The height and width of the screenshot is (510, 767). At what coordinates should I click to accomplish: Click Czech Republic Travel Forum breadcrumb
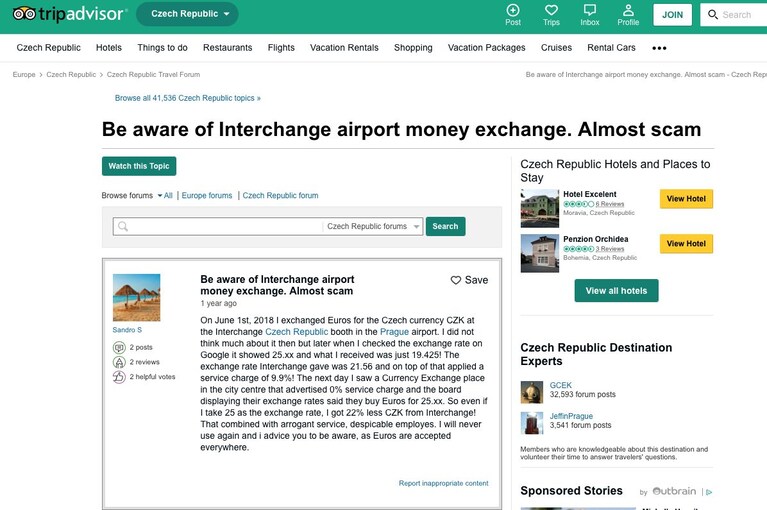[153, 75]
